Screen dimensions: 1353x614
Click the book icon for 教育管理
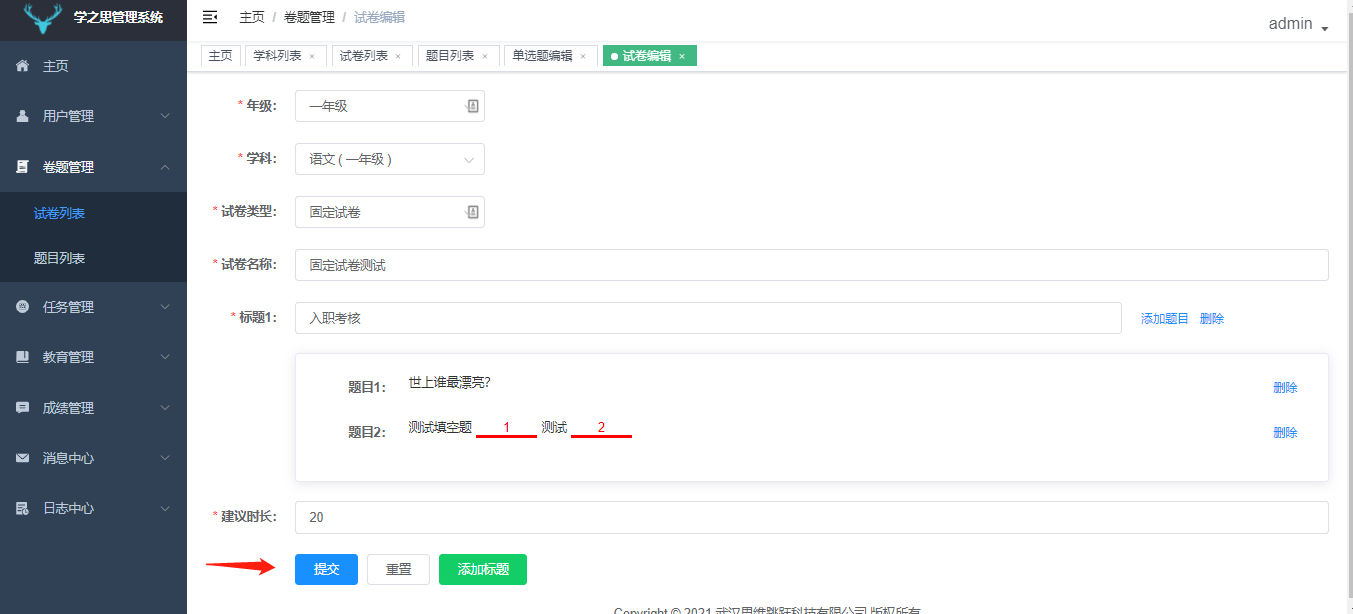[22, 357]
